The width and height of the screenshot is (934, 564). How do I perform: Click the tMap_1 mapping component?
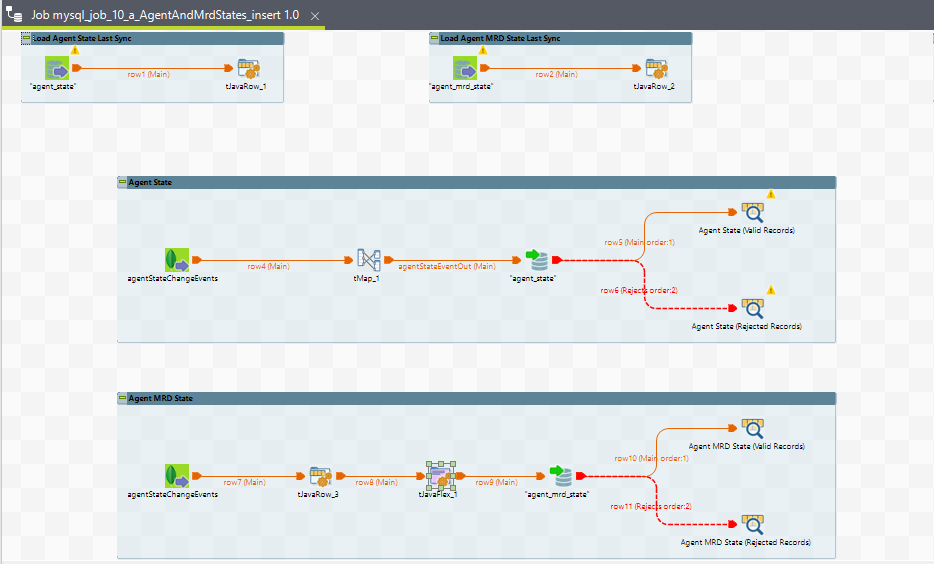pyautogui.click(x=369, y=260)
